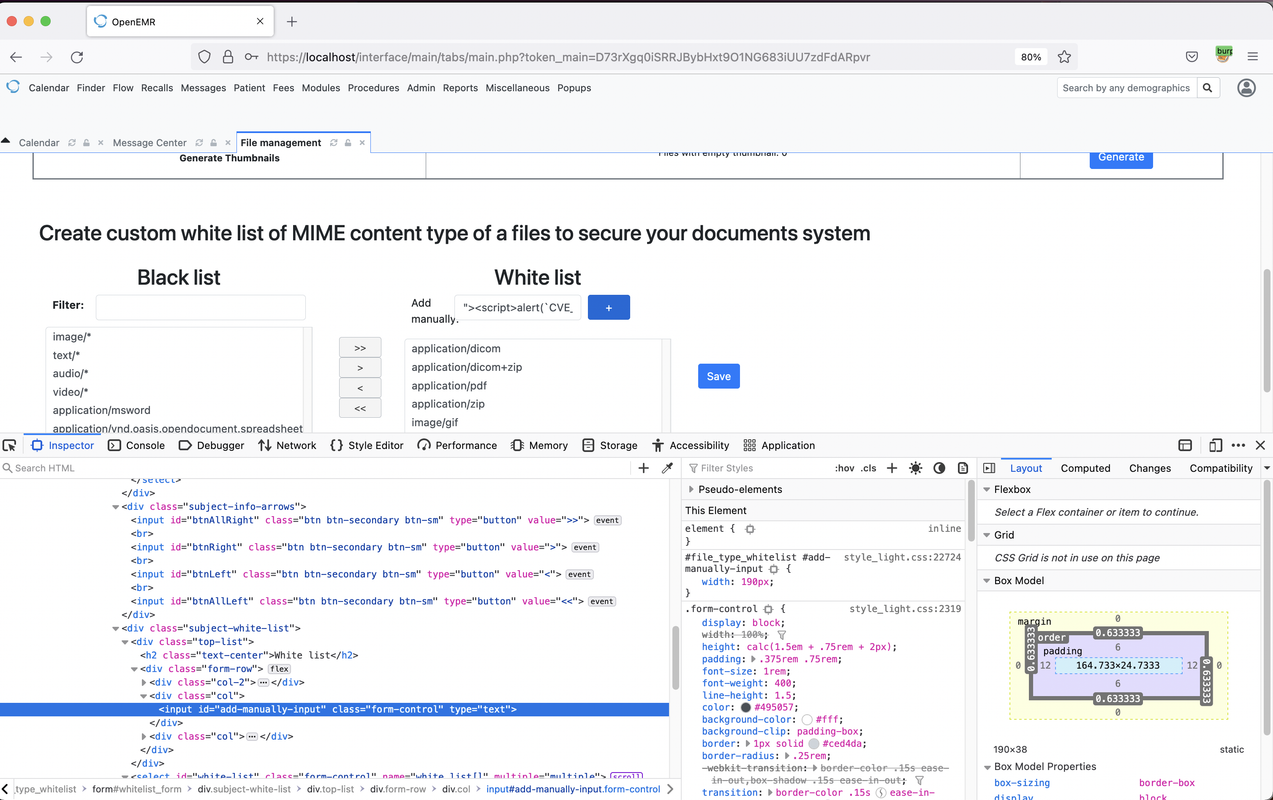The image size is (1273, 800).
Task: Click the blue Generate button
Action: (x=1121, y=159)
